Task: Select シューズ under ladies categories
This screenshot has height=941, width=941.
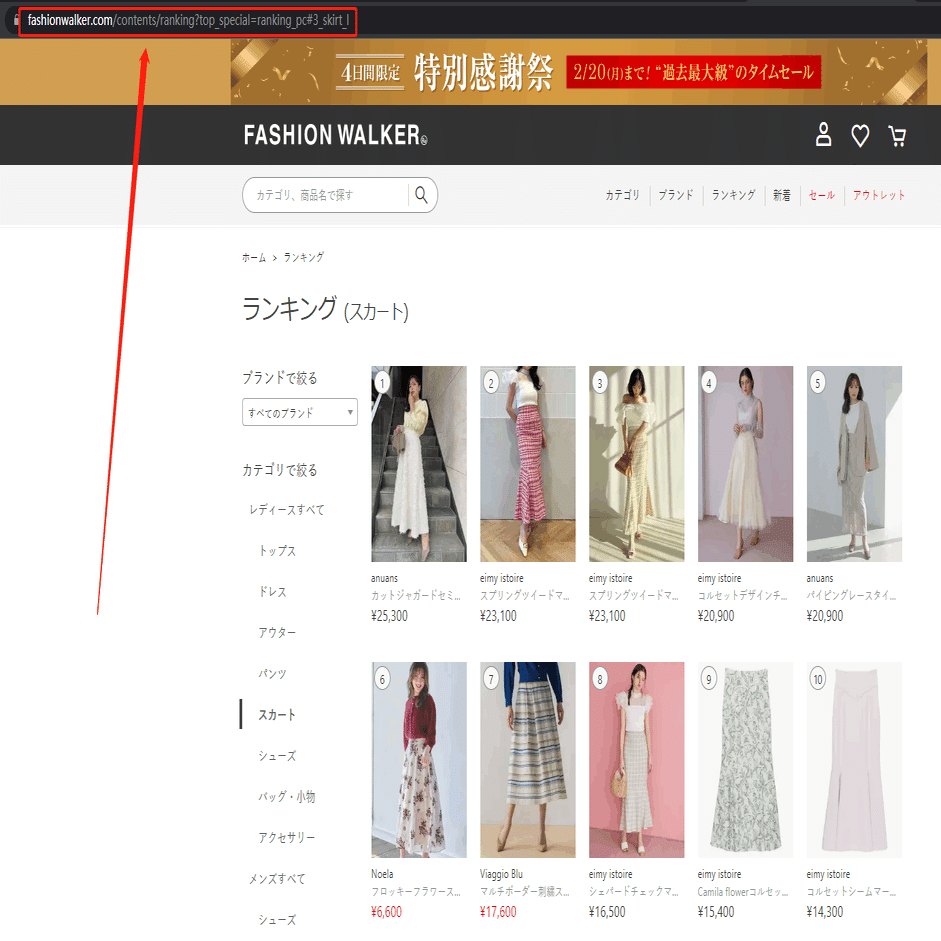Action: click(x=277, y=756)
